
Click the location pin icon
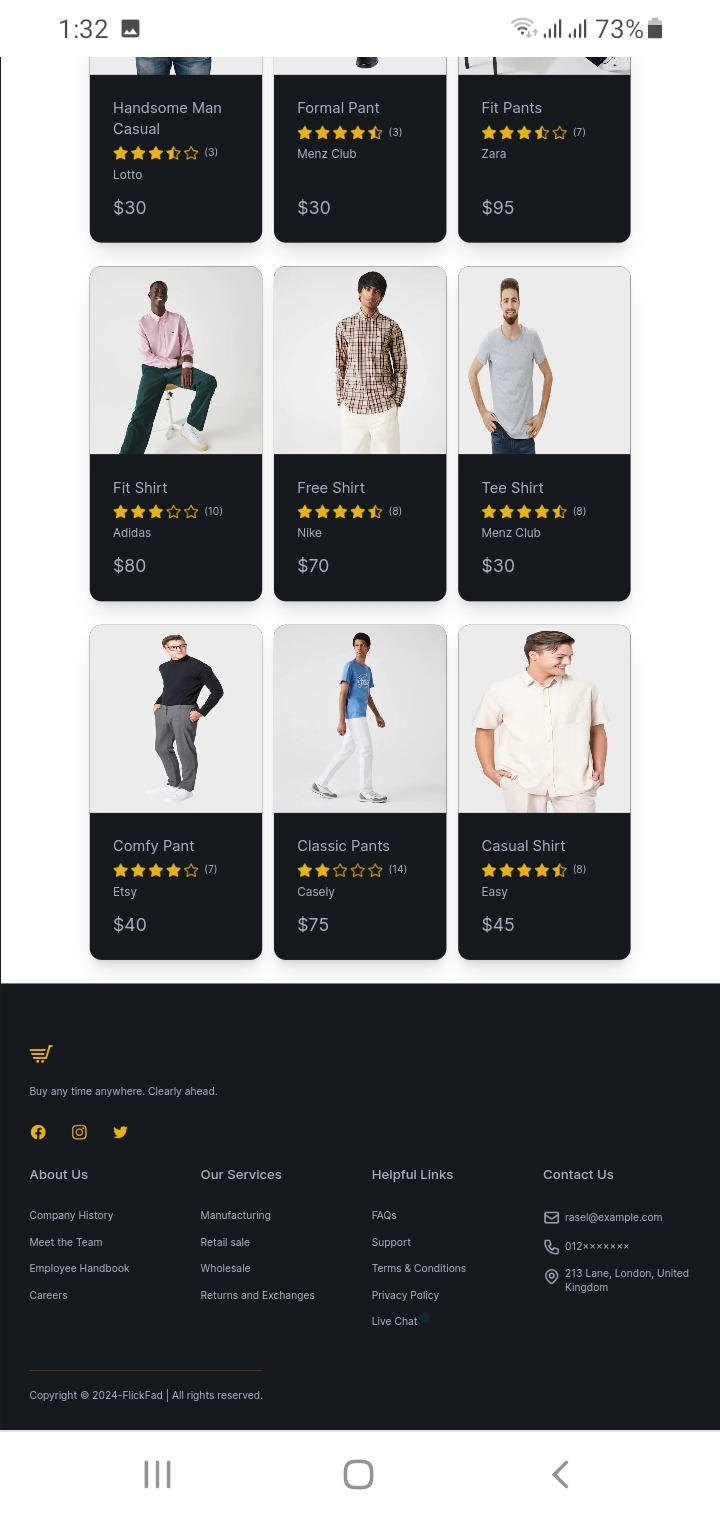[x=551, y=1277]
